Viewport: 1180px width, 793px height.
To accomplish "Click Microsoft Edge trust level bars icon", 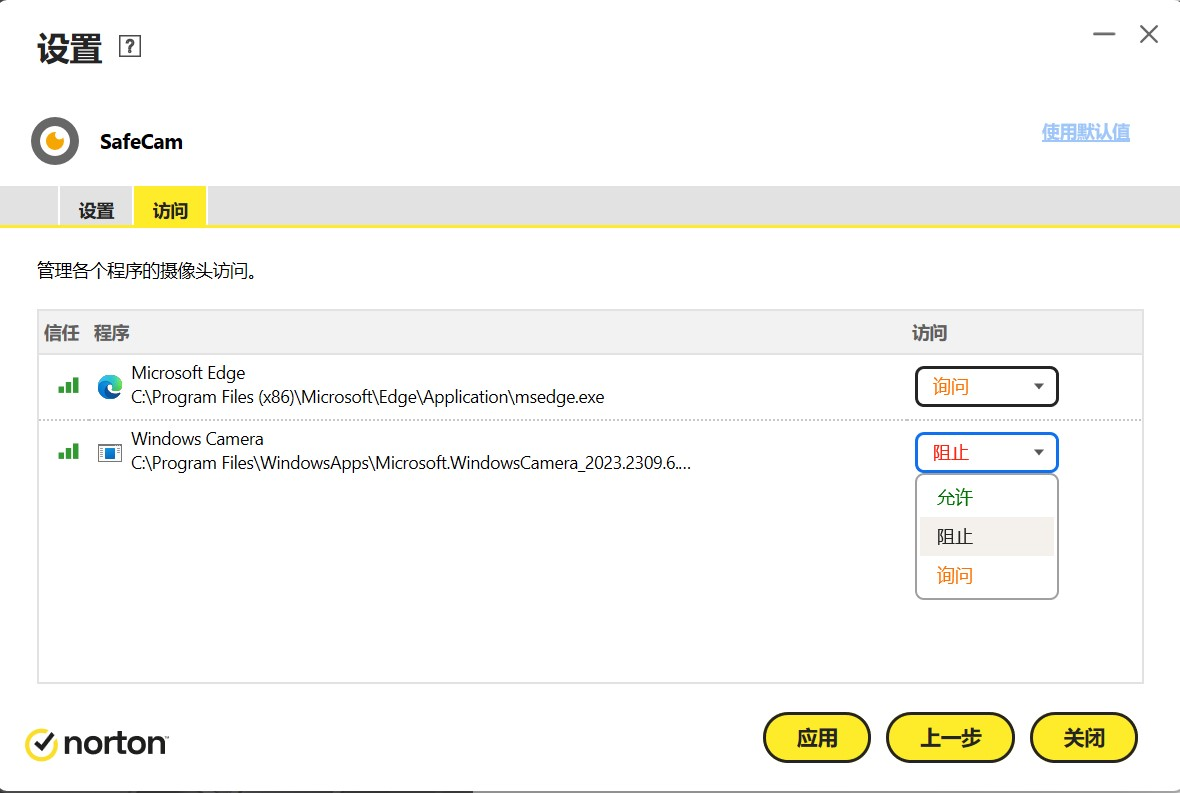I will point(68,385).
